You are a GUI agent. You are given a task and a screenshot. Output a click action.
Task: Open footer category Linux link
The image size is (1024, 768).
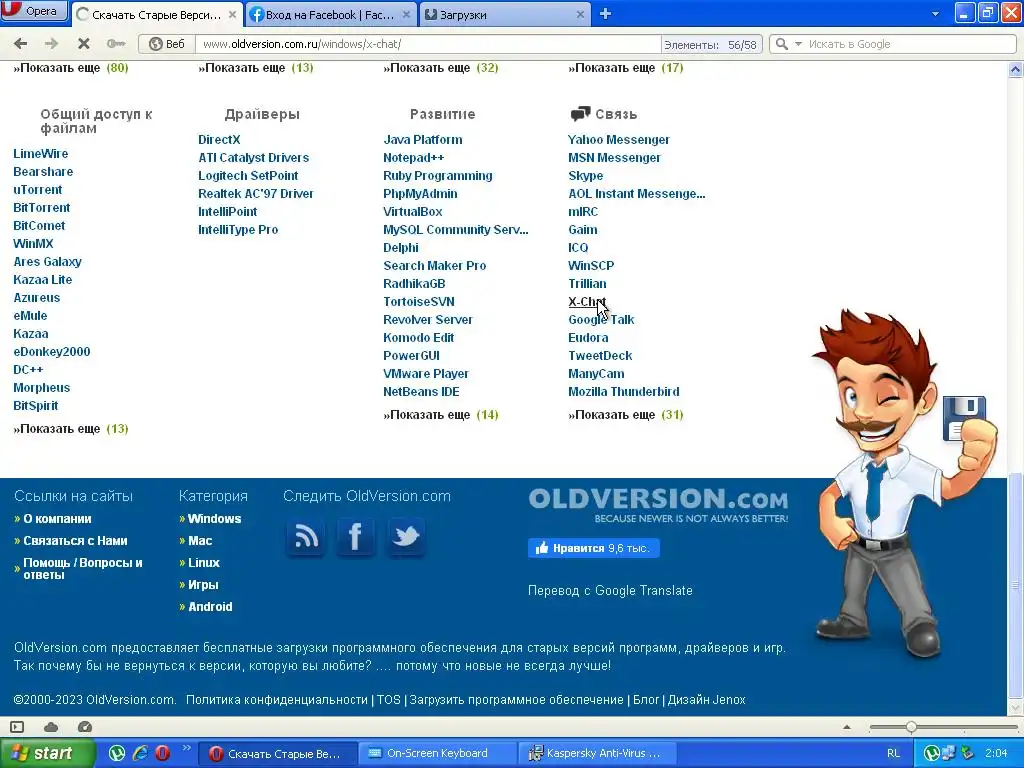(x=204, y=563)
